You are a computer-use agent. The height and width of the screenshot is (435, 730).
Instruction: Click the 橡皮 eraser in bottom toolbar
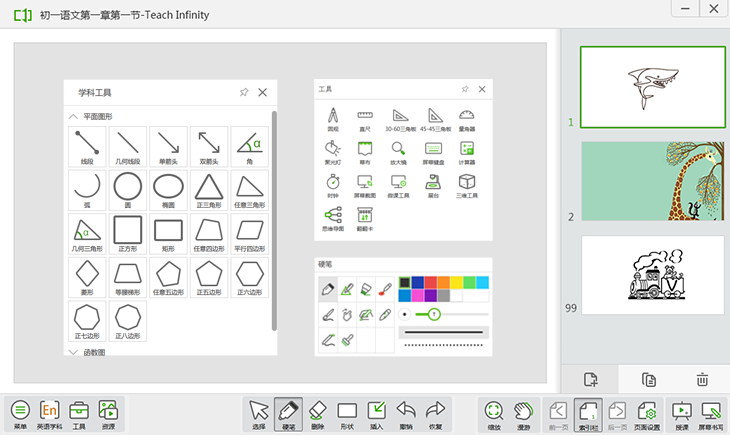coord(318,413)
